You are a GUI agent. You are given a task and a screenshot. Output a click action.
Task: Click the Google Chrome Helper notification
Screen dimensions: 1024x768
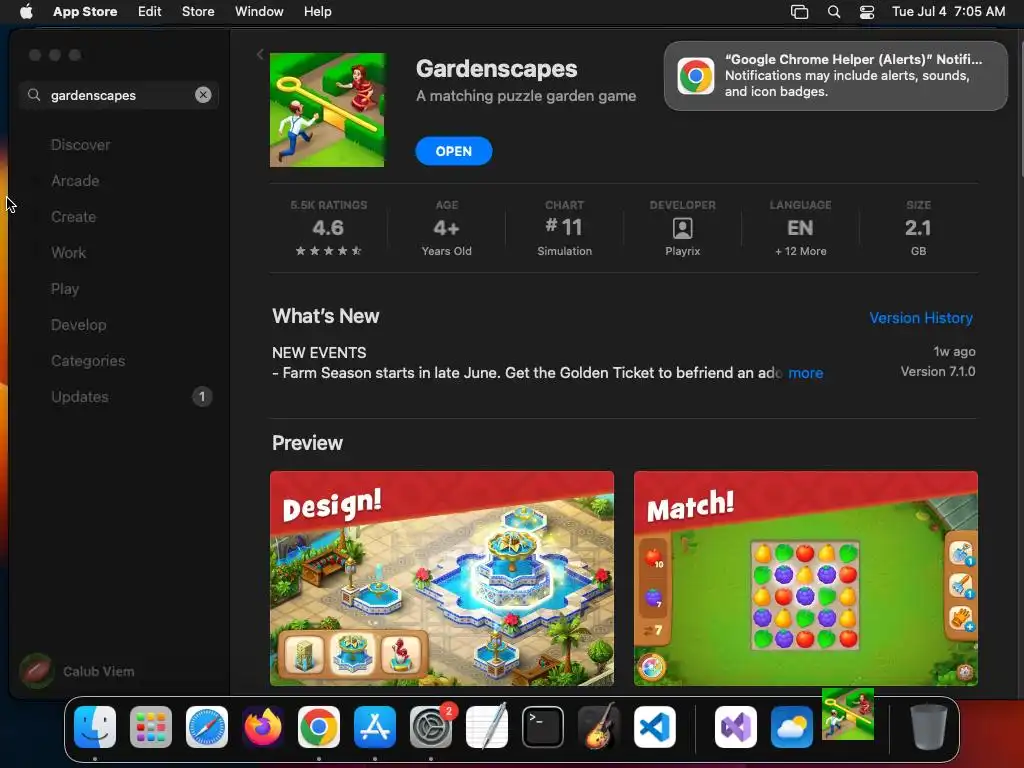[835, 76]
